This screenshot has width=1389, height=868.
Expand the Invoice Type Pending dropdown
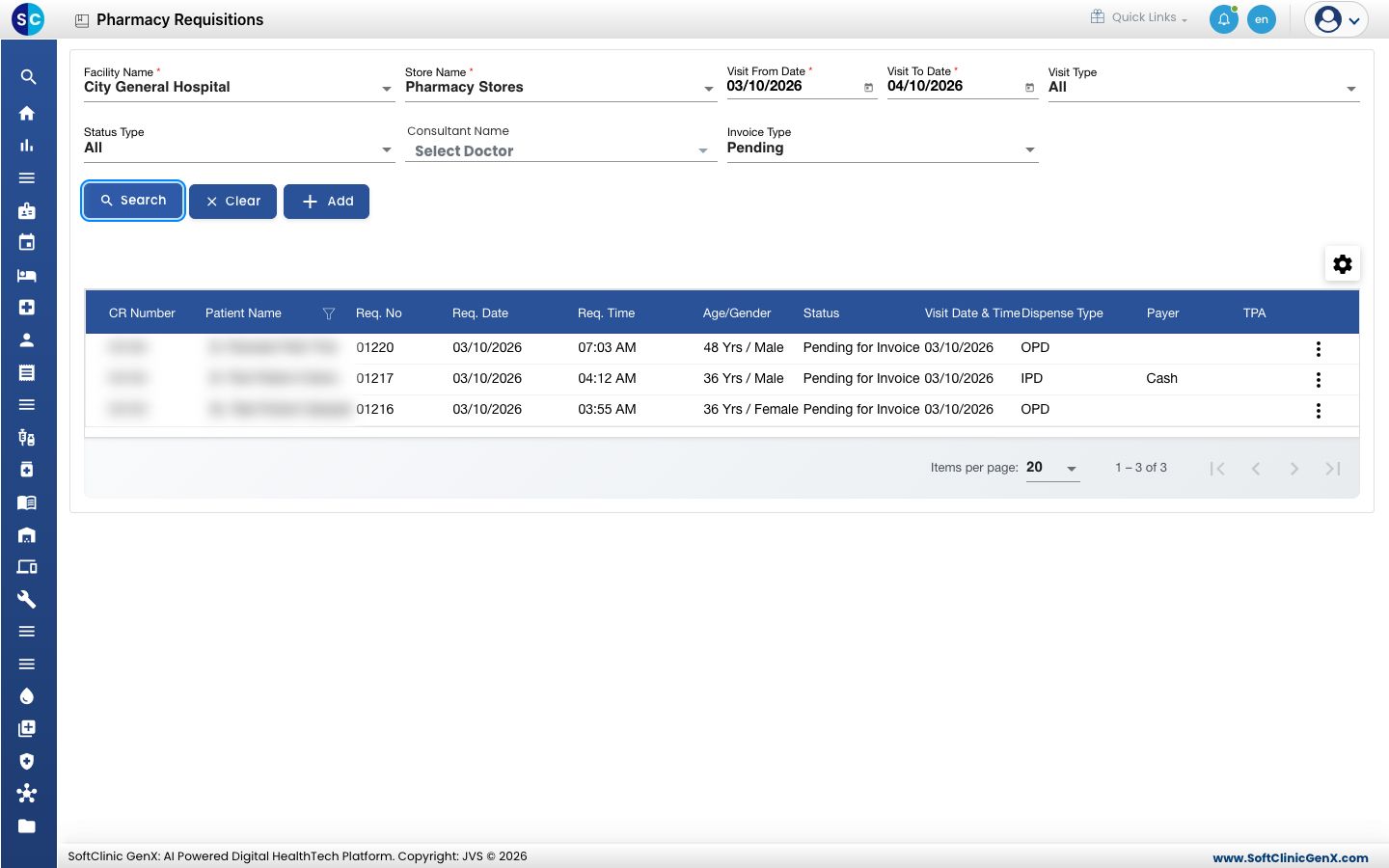tap(883, 148)
